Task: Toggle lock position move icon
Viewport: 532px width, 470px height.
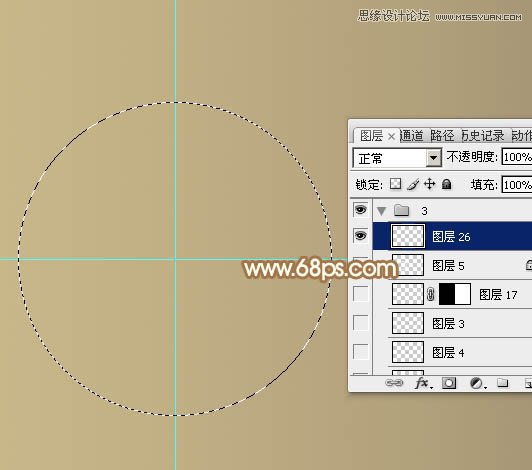Action: click(430, 184)
